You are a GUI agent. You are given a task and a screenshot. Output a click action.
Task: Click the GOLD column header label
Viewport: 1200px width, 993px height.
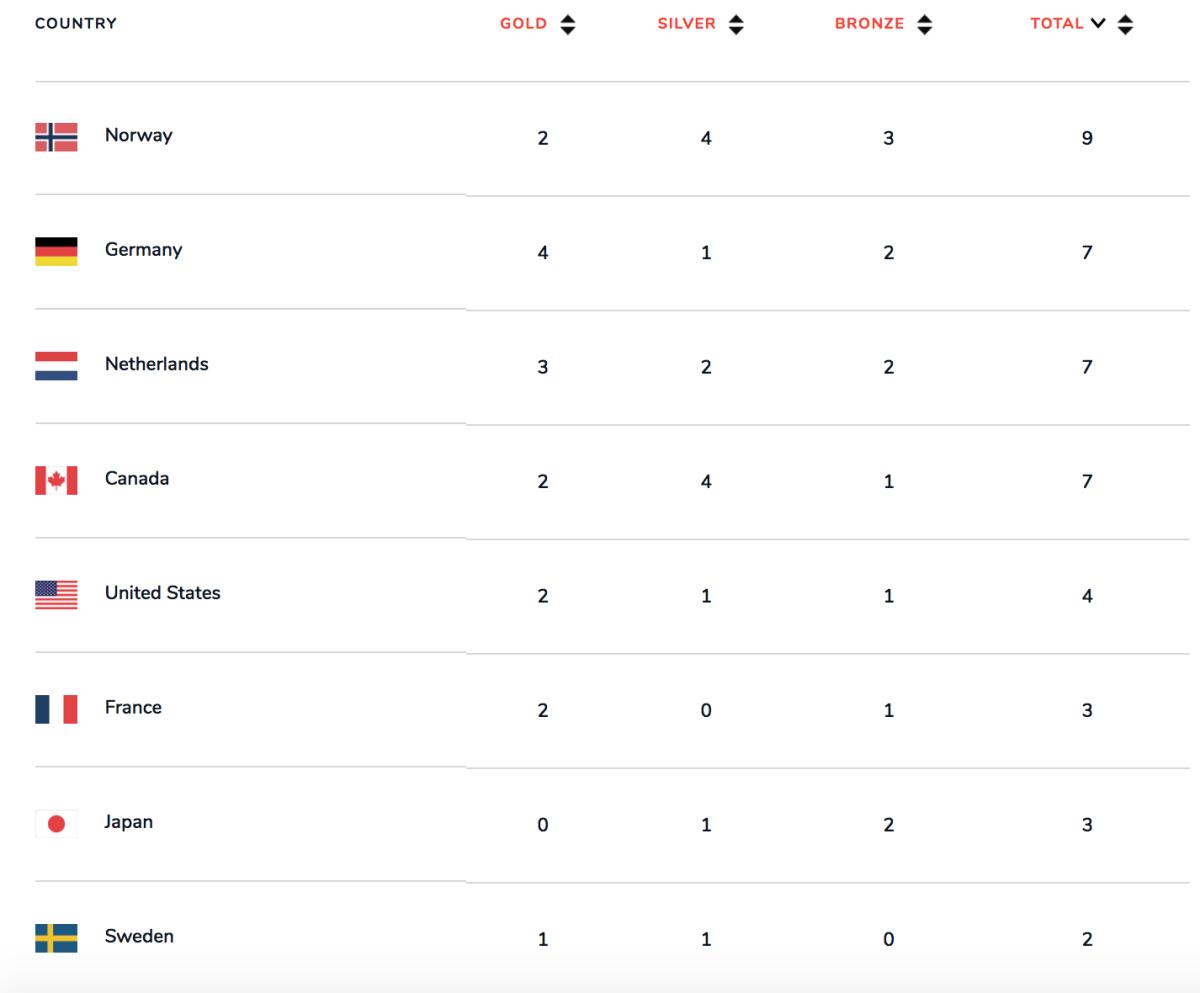point(523,24)
